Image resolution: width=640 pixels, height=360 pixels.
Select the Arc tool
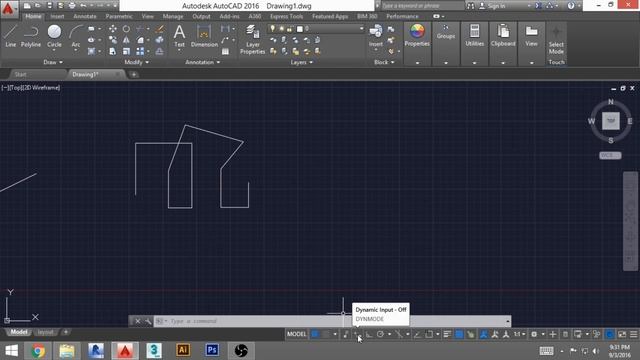click(x=76, y=36)
